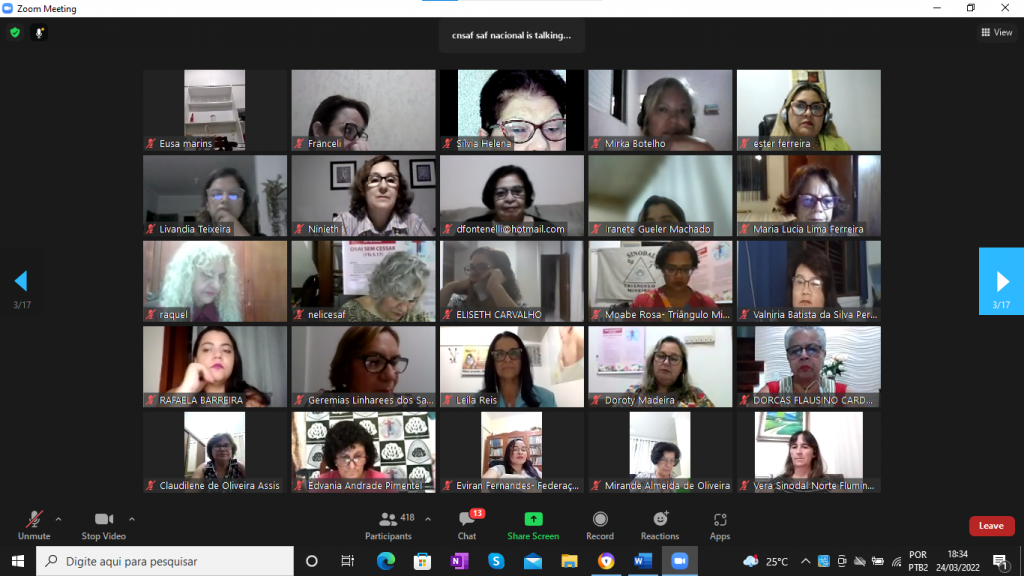This screenshot has width=1024, height=576.
Task: Open Microsoft Word from the taskbar
Action: pos(642,561)
